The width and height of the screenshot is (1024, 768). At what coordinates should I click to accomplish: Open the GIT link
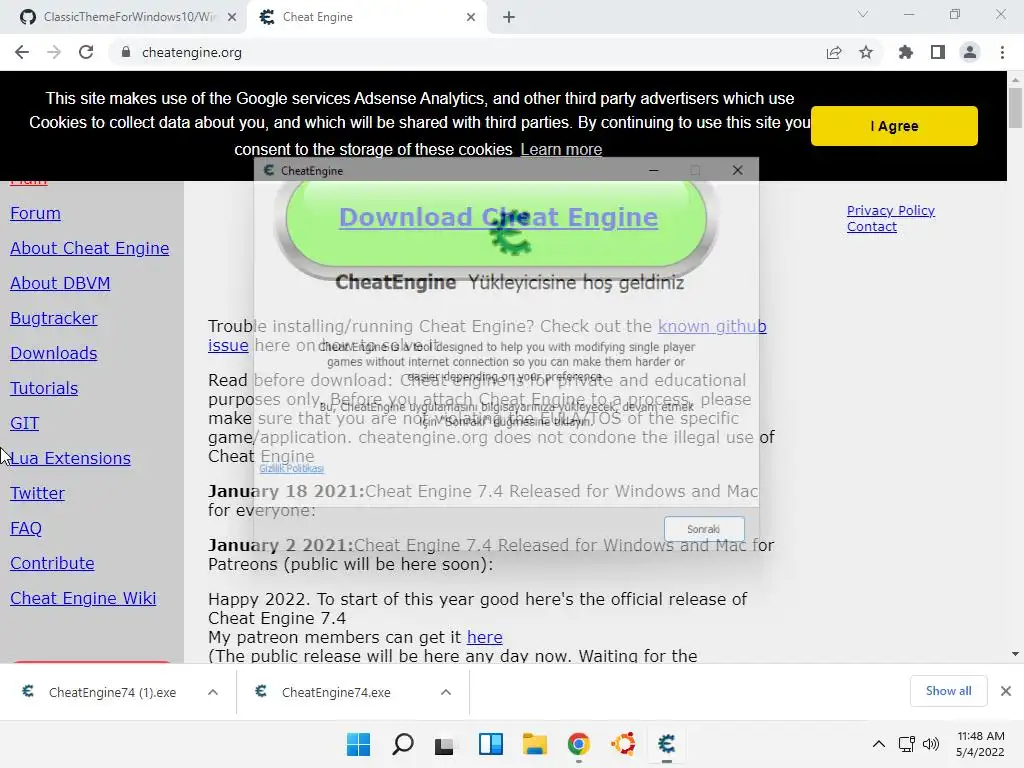(24, 423)
